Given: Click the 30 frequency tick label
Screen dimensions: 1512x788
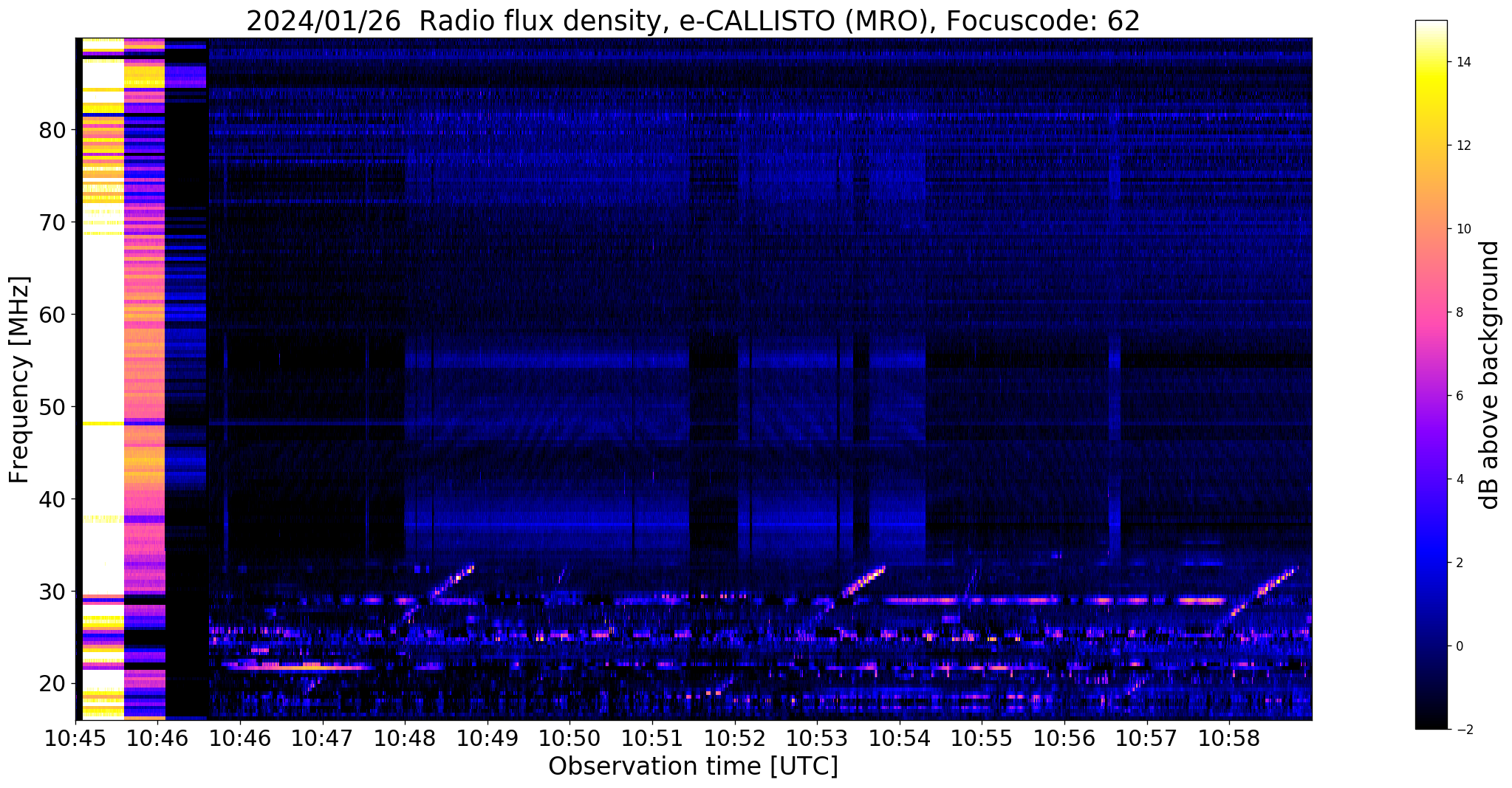Looking at the screenshot, I should click(x=52, y=592).
